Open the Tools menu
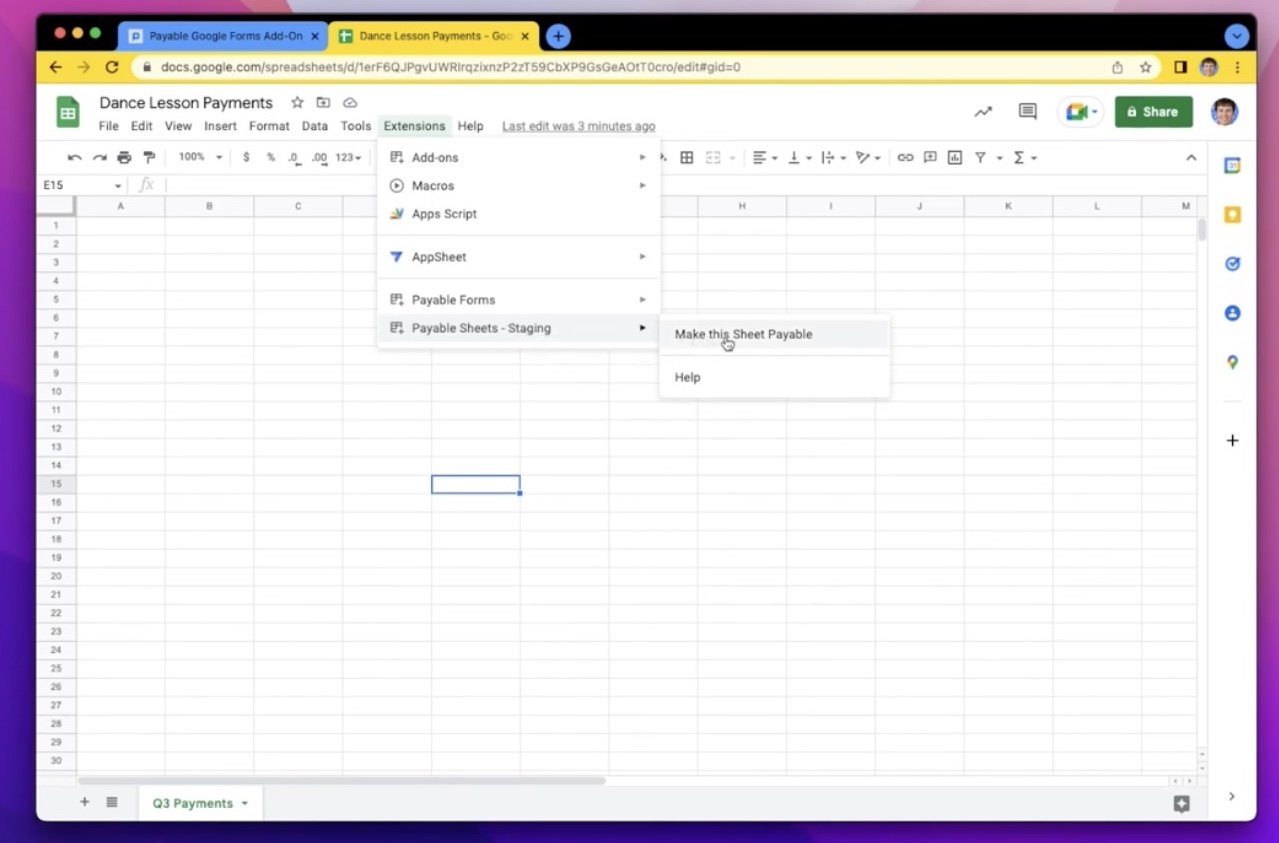1279x843 pixels. pyautogui.click(x=355, y=126)
